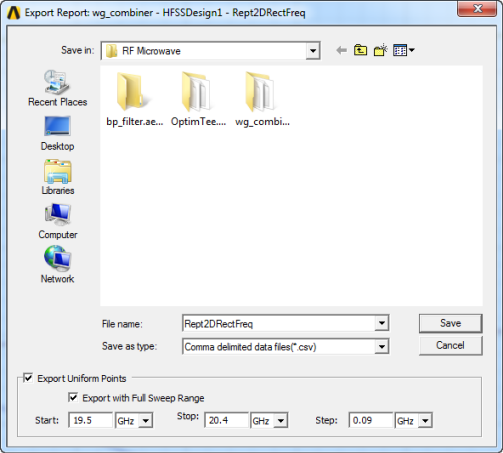The image size is (503, 453).
Task: Click the Start value field 19.5
Action: (x=91, y=420)
